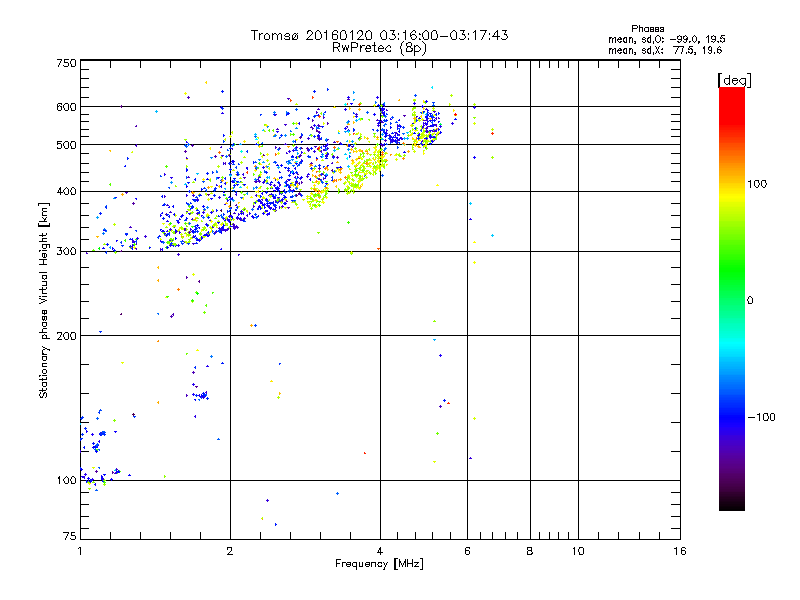Screen dimensions: 800x600
Task: Click the 8 MHz x-axis tick label
Action: 530,552
